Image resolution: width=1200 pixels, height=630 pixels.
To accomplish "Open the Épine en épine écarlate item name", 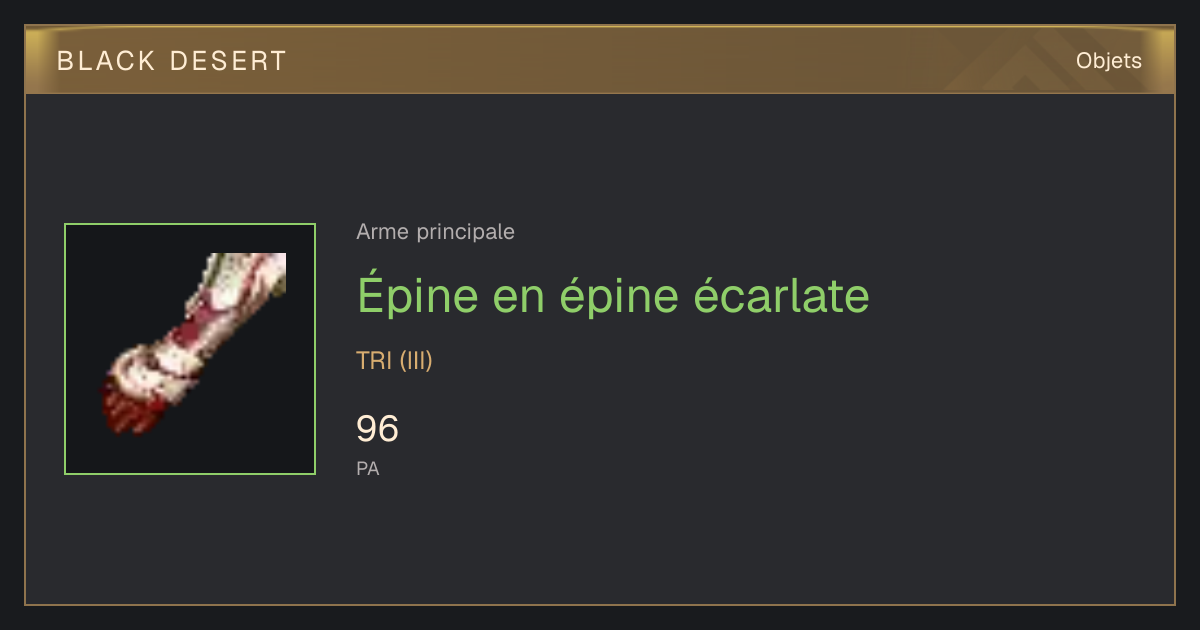I will pyautogui.click(x=613, y=296).
